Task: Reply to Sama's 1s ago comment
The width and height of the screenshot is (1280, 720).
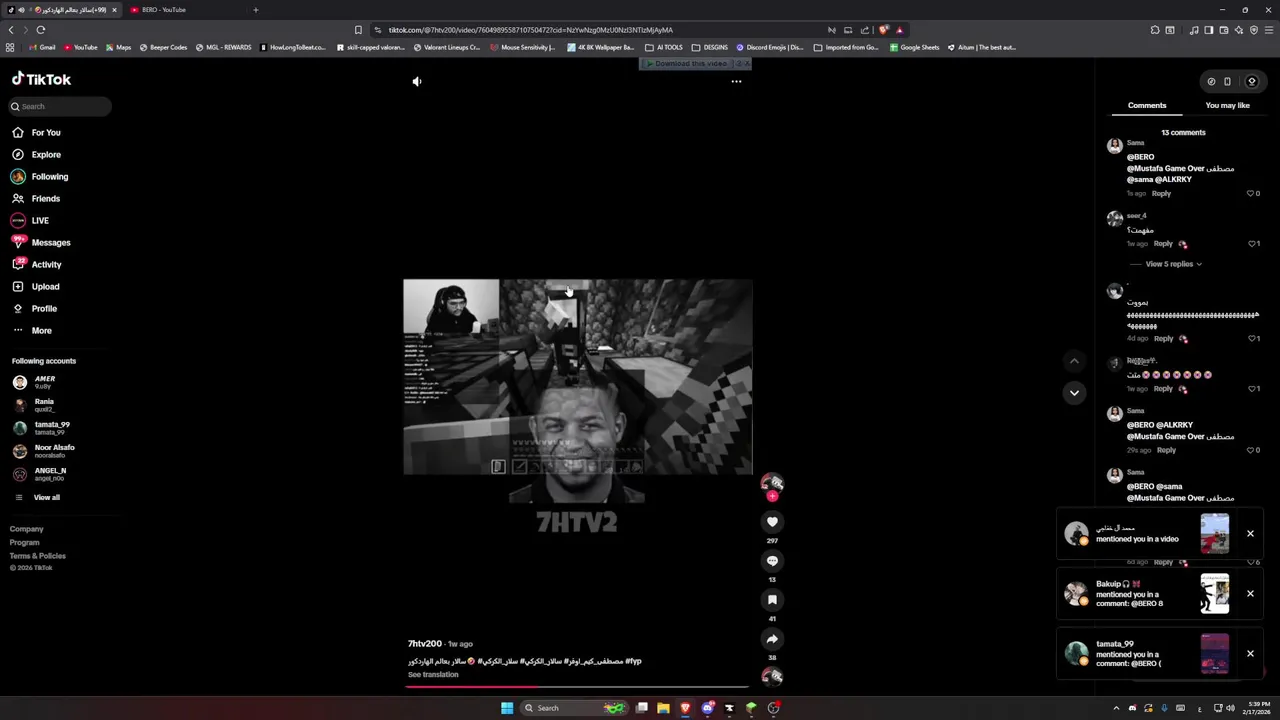Action: tap(1161, 193)
